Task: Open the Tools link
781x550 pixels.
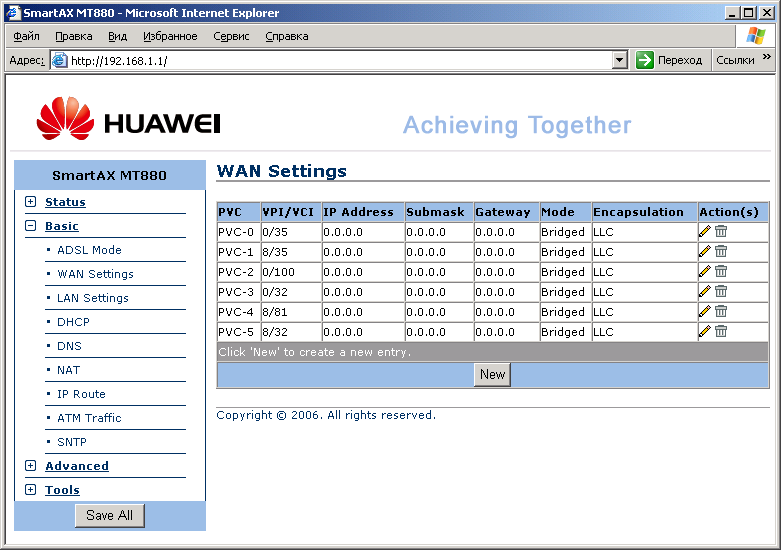Action: pos(62,490)
